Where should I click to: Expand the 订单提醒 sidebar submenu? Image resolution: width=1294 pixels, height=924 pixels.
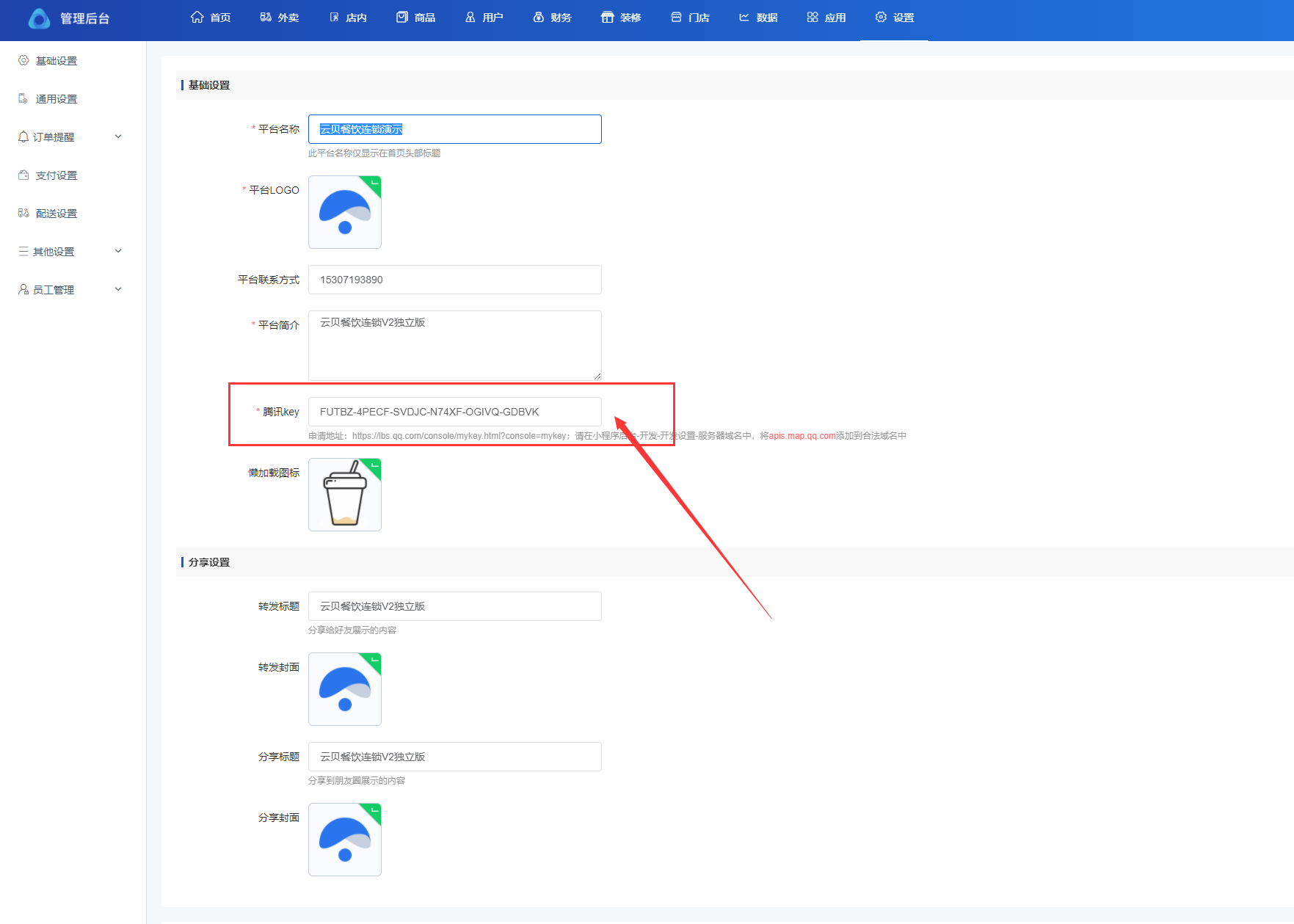(x=118, y=137)
